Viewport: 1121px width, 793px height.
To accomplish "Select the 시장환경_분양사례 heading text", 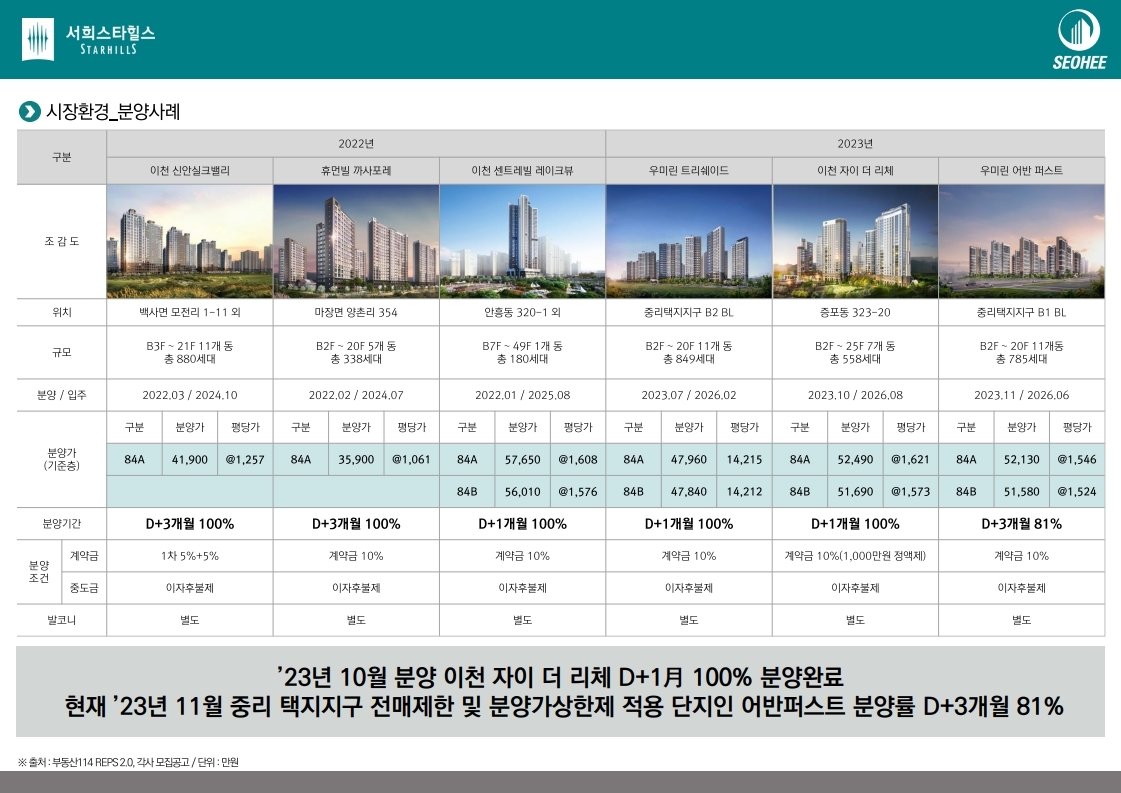I will click(113, 112).
